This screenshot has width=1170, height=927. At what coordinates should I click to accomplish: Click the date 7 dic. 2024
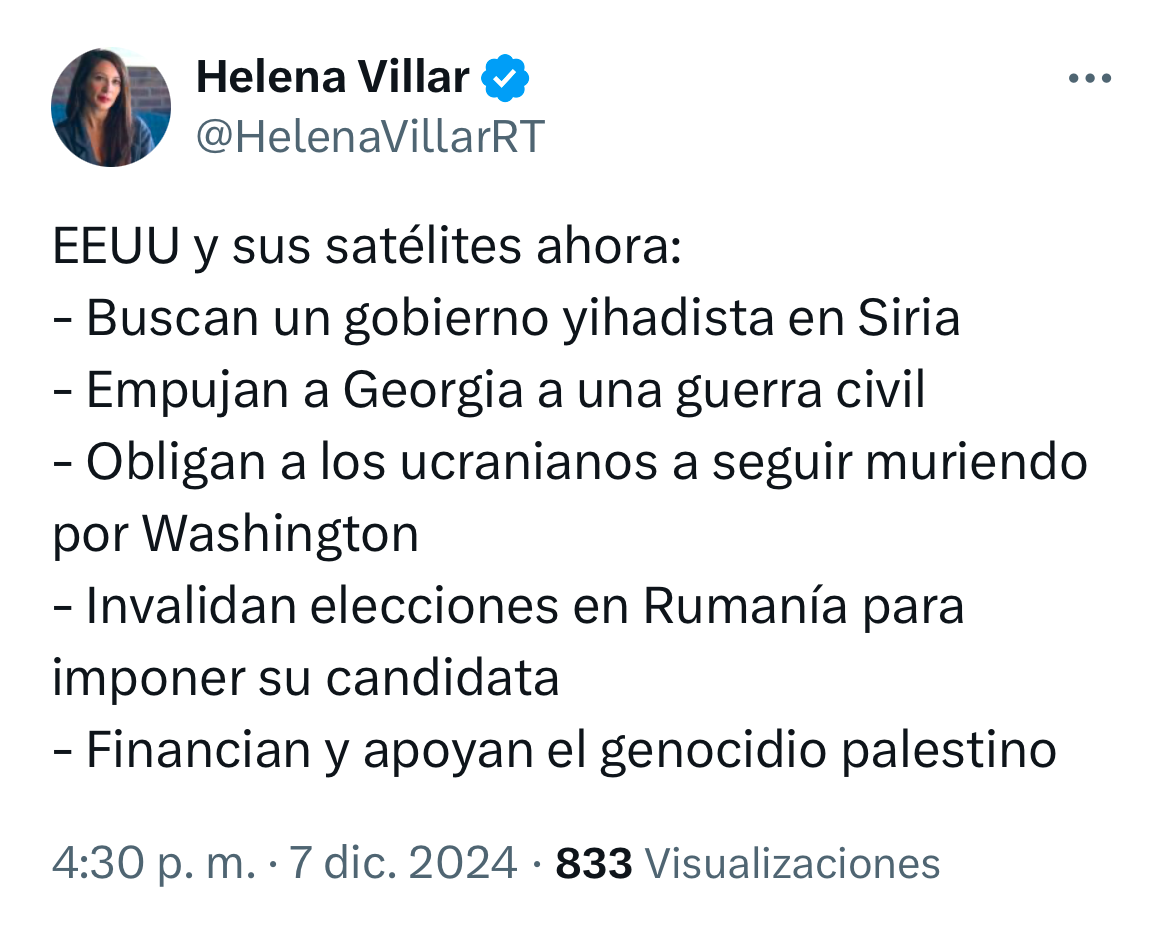pos(403,863)
